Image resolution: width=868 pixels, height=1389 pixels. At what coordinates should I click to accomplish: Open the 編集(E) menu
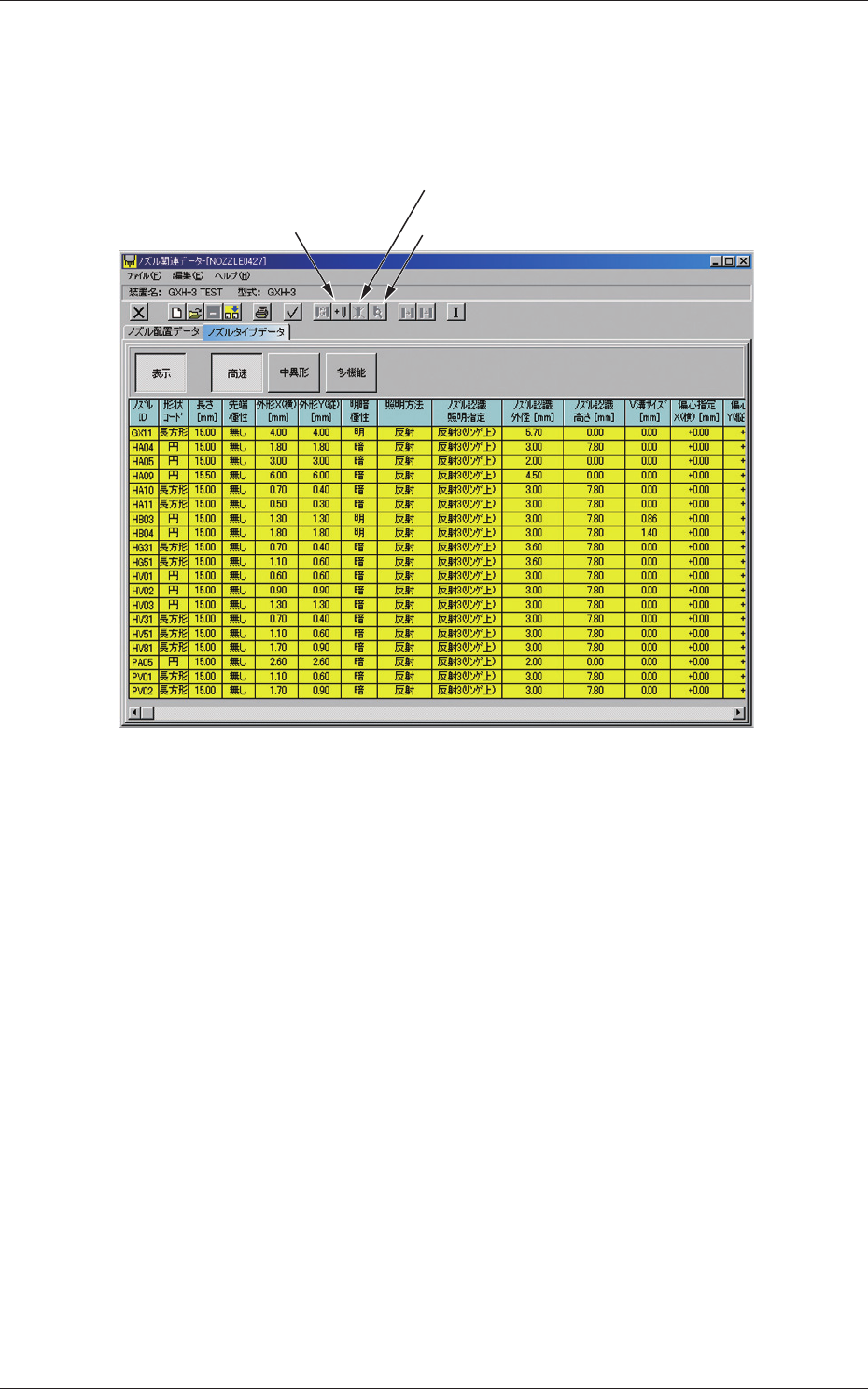(188, 276)
